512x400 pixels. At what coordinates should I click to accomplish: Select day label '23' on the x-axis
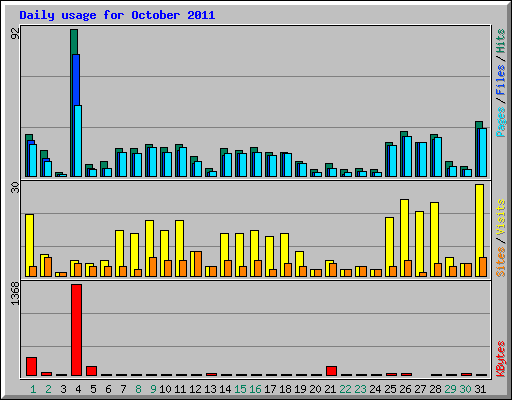click(x=360, y=389)
